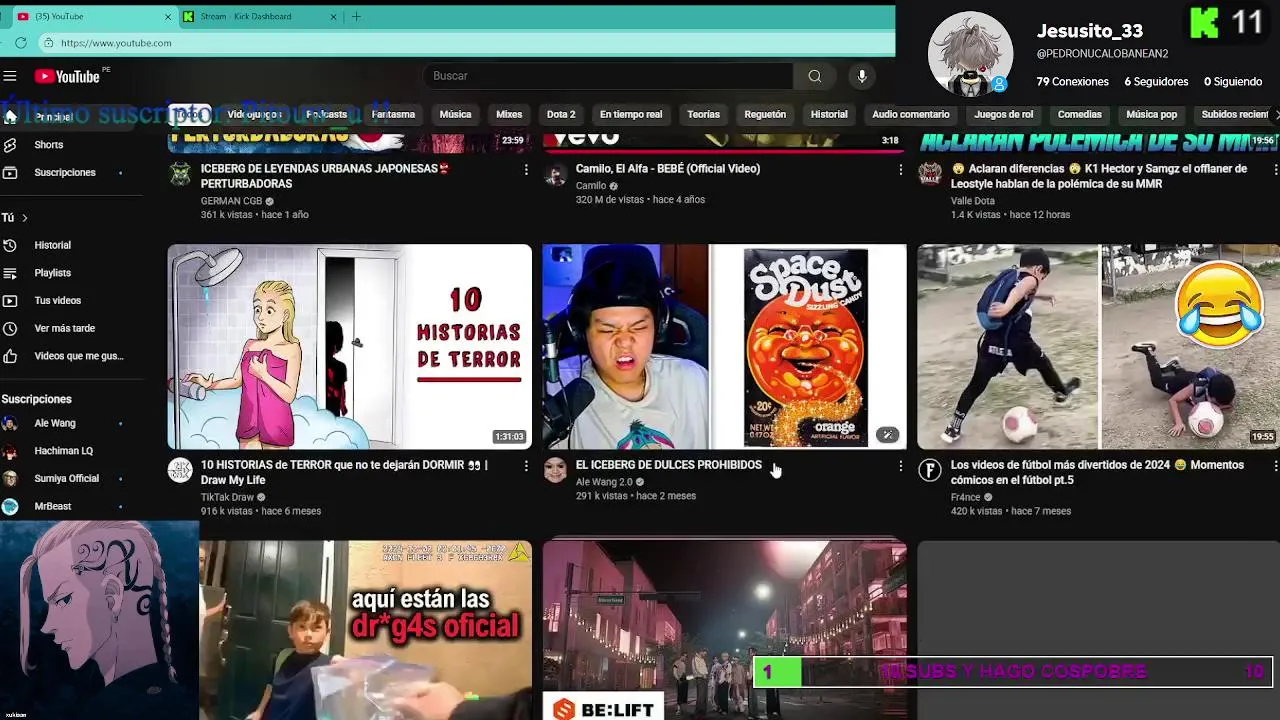1280x720 pixels.
Task: Click the Fr4nce channel name
Action: [965, 497]
